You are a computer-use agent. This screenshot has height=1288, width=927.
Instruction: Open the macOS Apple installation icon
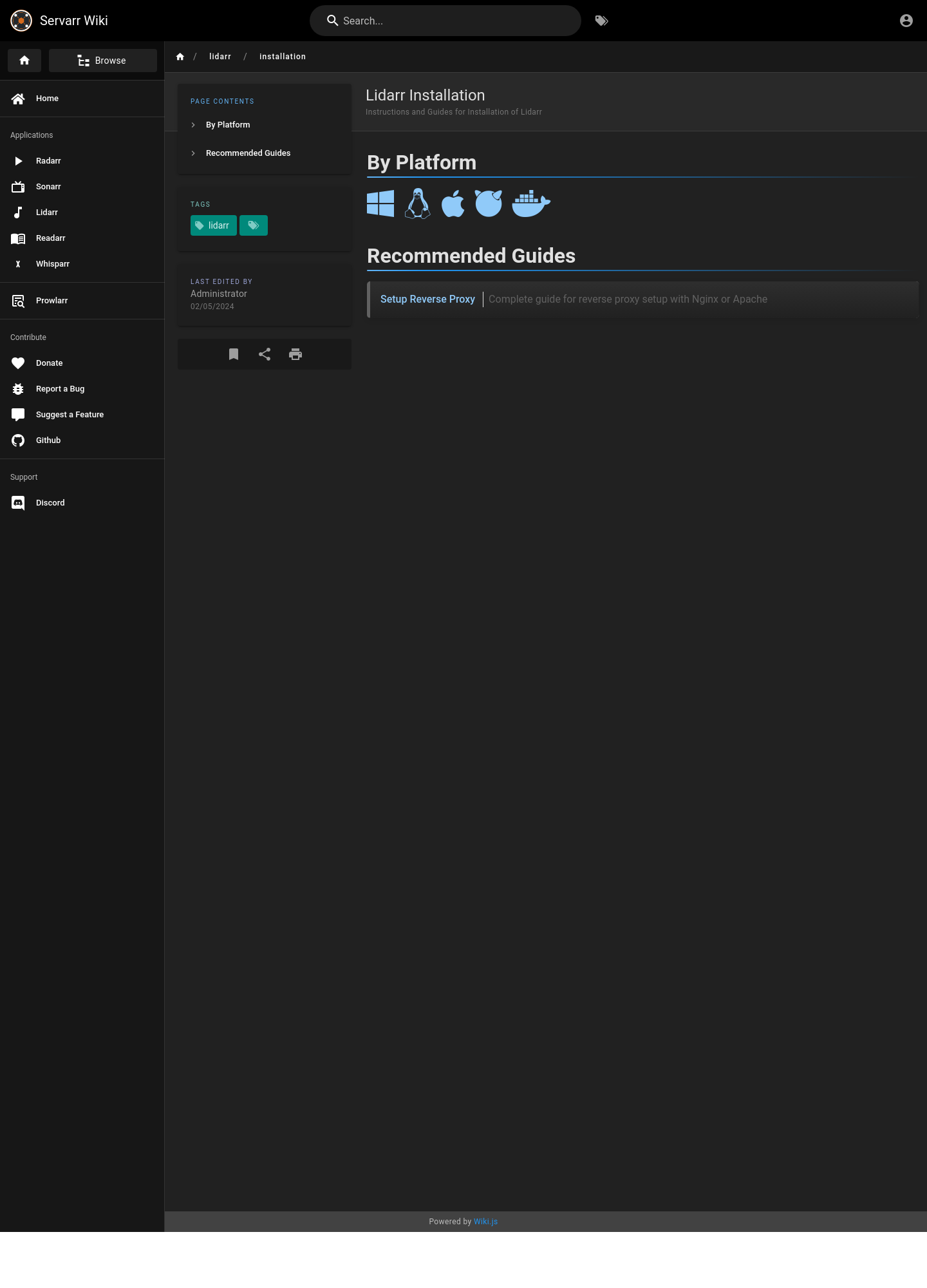(x=453, y=204)
